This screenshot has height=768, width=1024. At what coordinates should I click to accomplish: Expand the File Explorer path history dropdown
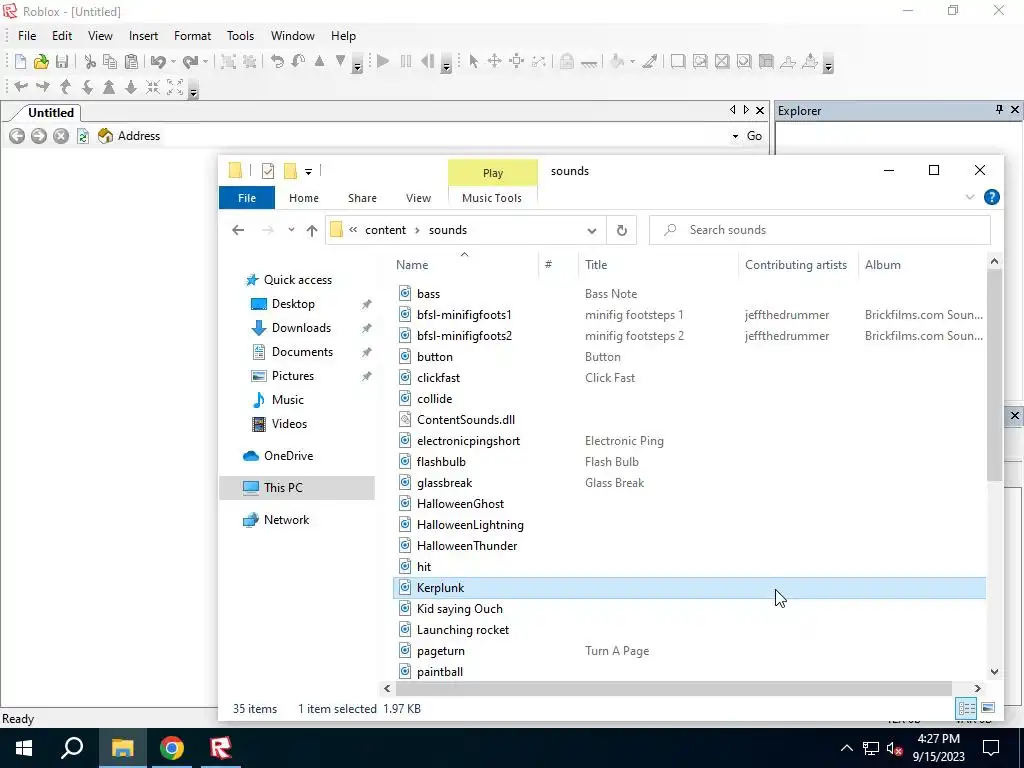592,230
